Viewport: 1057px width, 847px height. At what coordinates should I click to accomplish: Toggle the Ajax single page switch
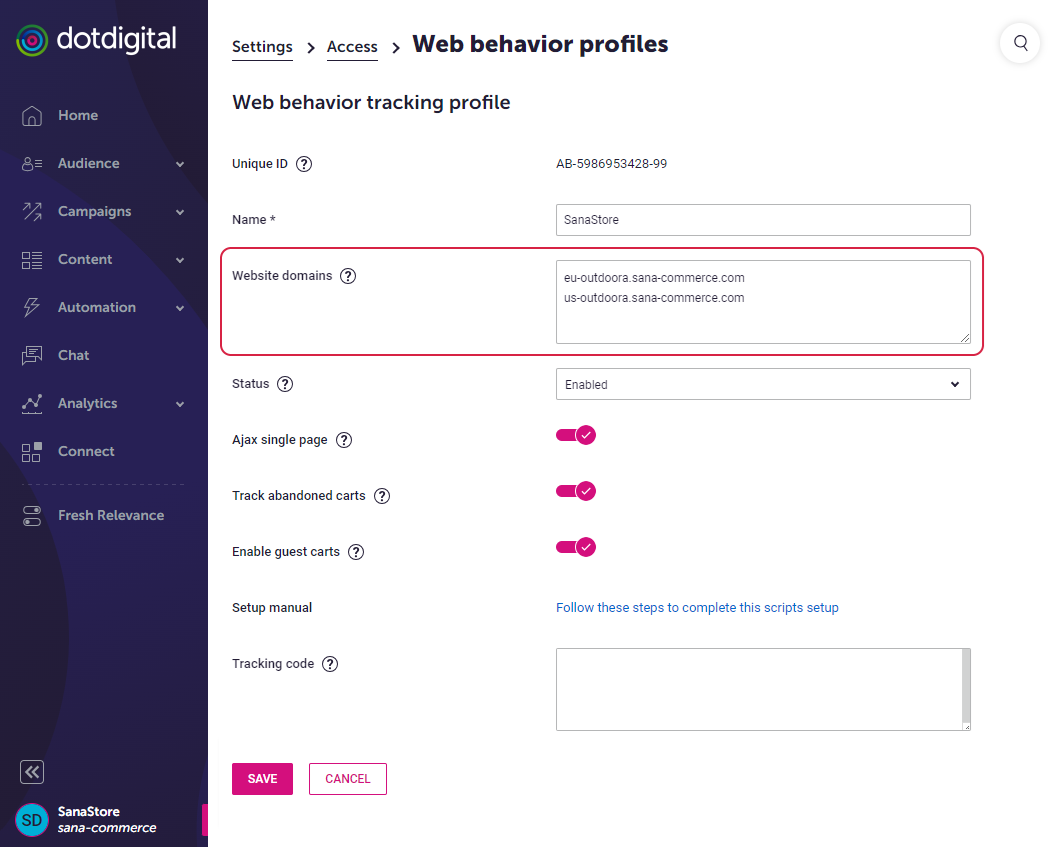576,435
